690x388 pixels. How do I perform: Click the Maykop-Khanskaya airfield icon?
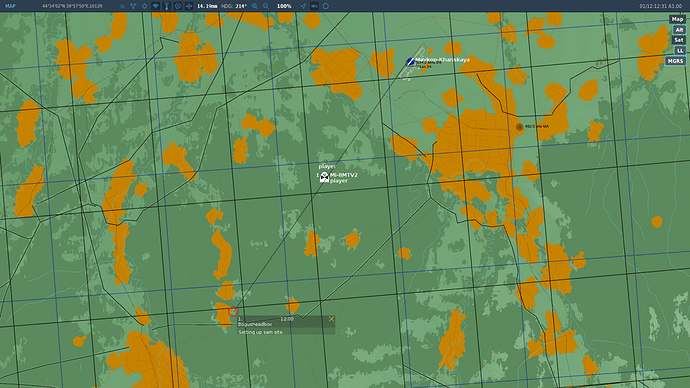410,62
